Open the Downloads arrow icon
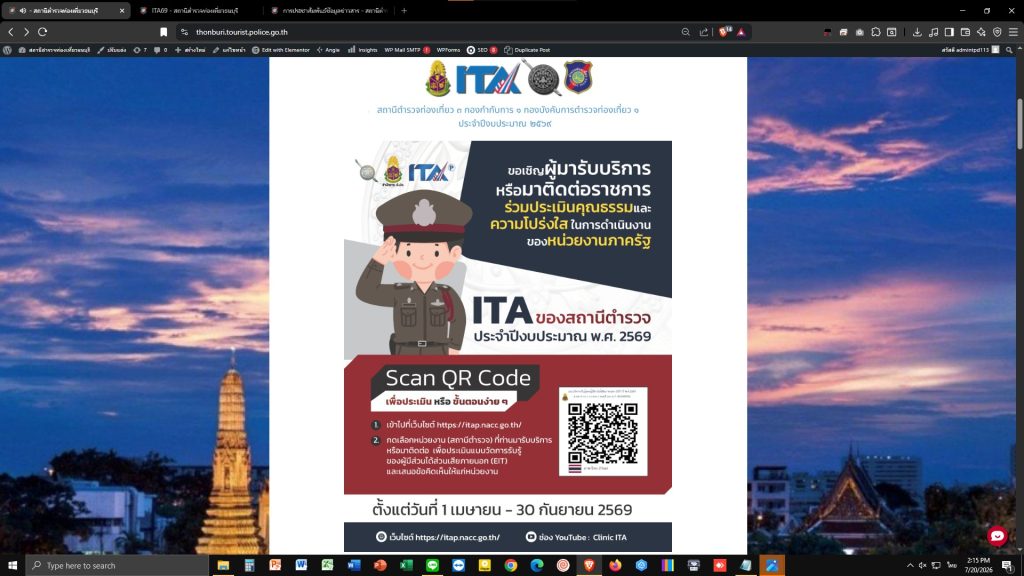This screenshot has width=1024, height=576. [x=917, y=32]
